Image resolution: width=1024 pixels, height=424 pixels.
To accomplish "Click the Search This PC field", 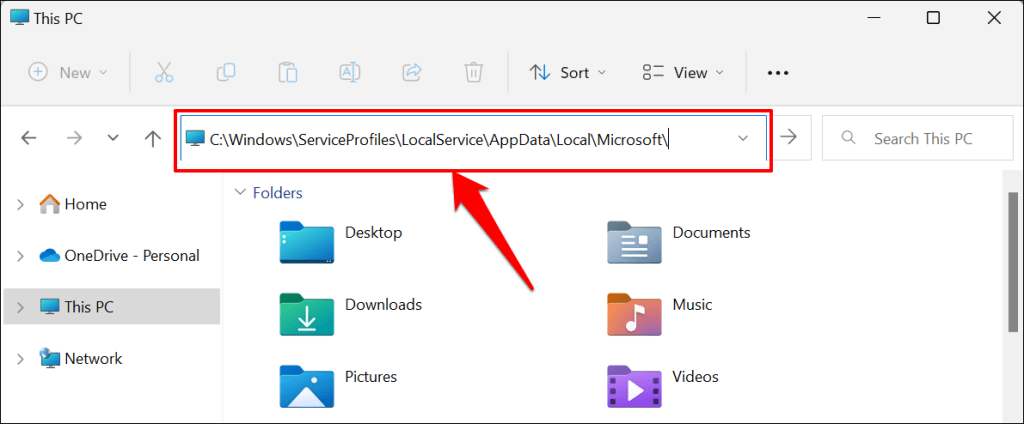I will (925, 138).
